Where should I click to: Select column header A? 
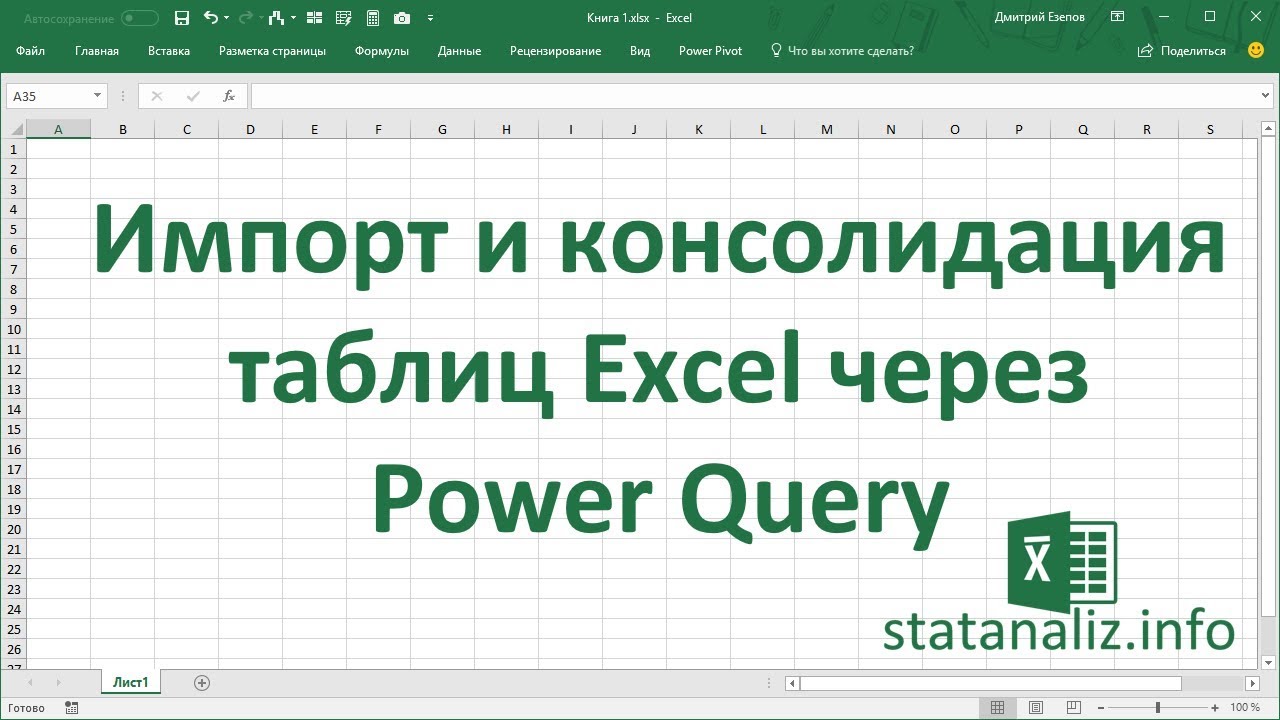click(x=58, y=129)
